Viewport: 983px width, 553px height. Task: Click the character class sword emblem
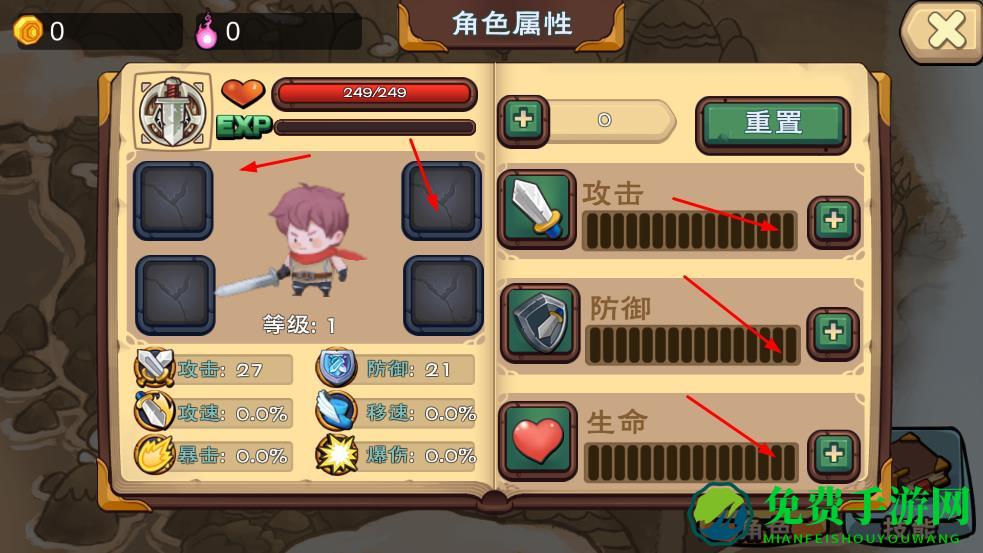click(172, 111)
